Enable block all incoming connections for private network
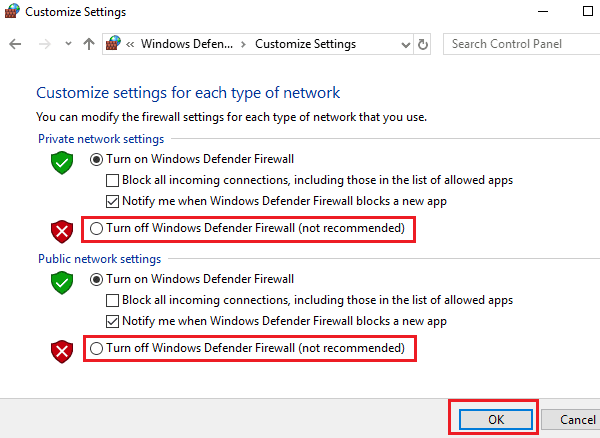Viewport: 600px width, 438px height. pyautogui.click(x=113, y=180)
